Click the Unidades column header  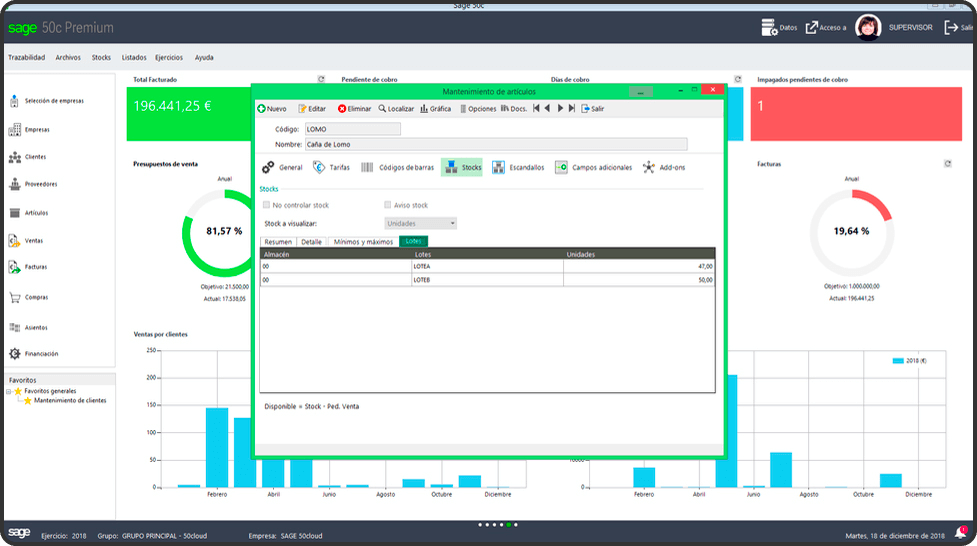(x=639, y=254)
